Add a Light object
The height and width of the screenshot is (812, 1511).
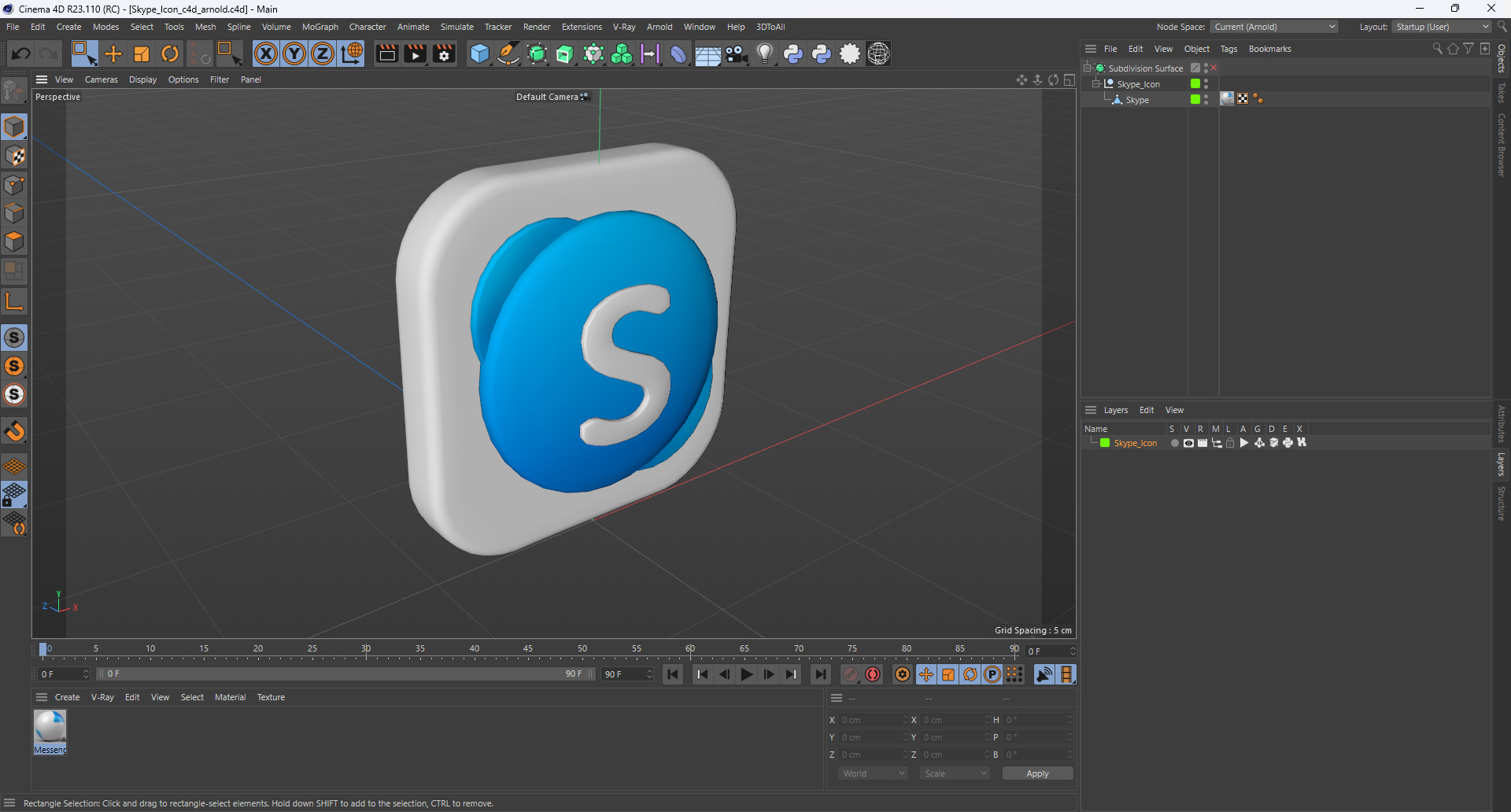point(765,54)
